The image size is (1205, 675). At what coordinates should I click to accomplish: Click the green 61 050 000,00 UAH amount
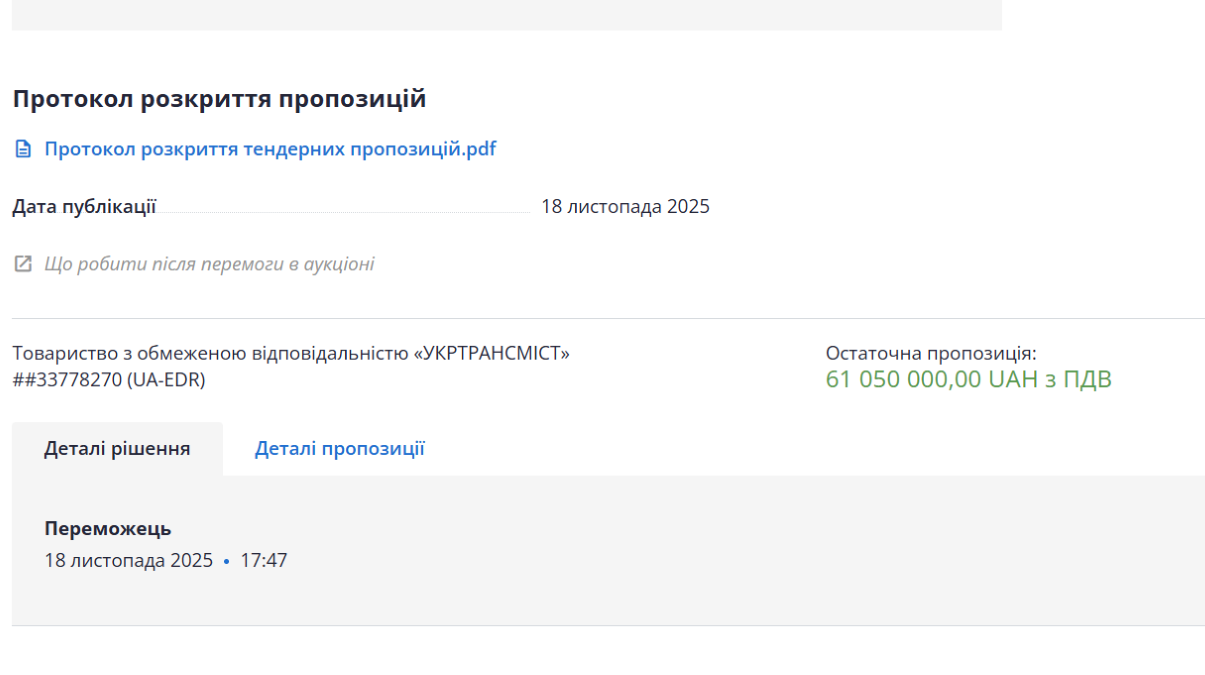(967, 380)
